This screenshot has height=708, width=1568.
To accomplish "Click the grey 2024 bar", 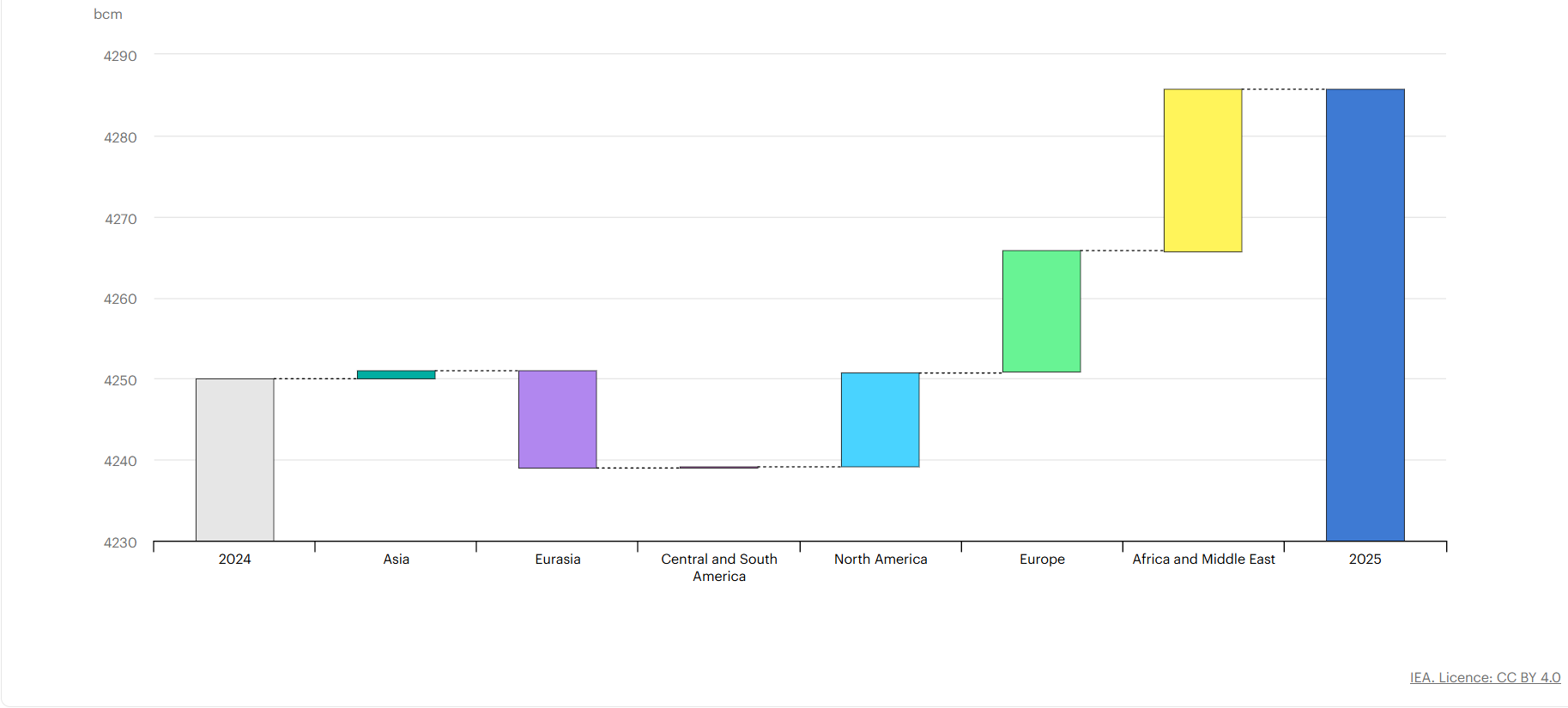I will (x=234, y=459).
